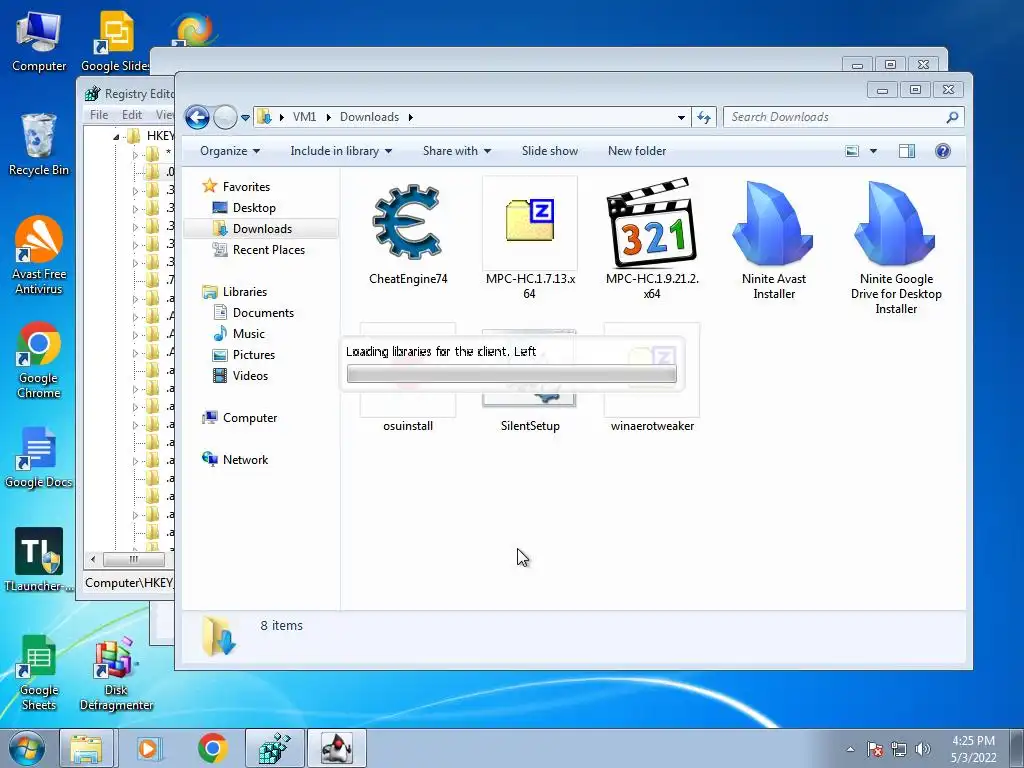
Task: Select the Google Sheets desktop shortcut
Action: pyautogui.click(x=39, y=673)
